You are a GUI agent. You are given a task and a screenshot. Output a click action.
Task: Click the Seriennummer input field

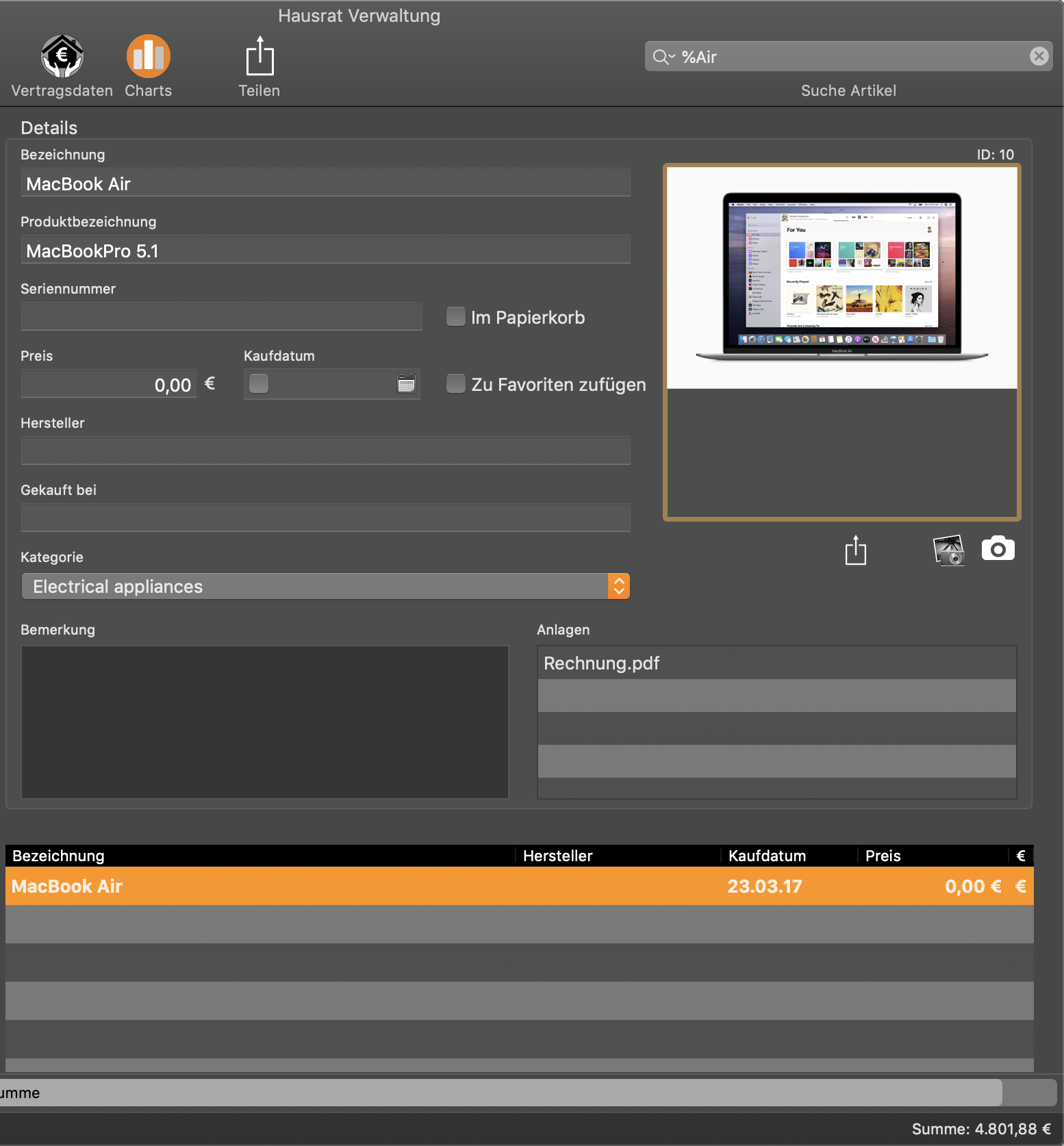tap(222, 317)
